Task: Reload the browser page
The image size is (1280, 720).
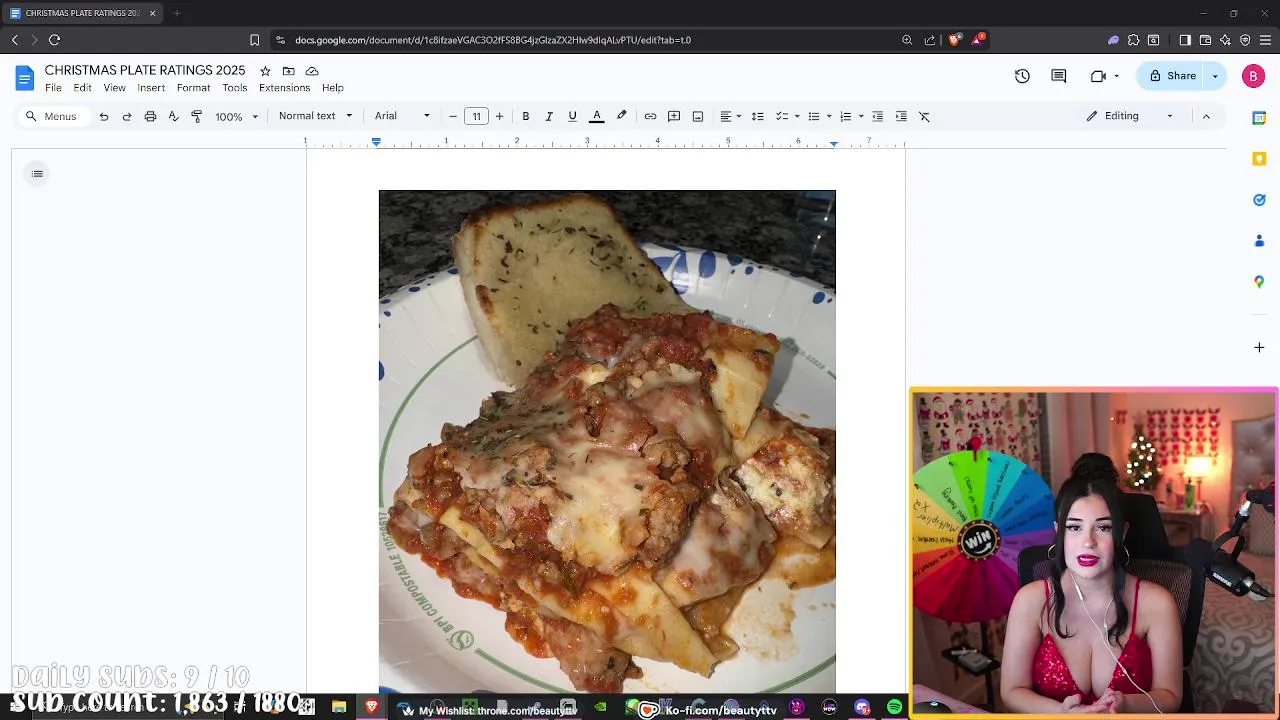Action: pyautogui.click(x=55, y=40)
